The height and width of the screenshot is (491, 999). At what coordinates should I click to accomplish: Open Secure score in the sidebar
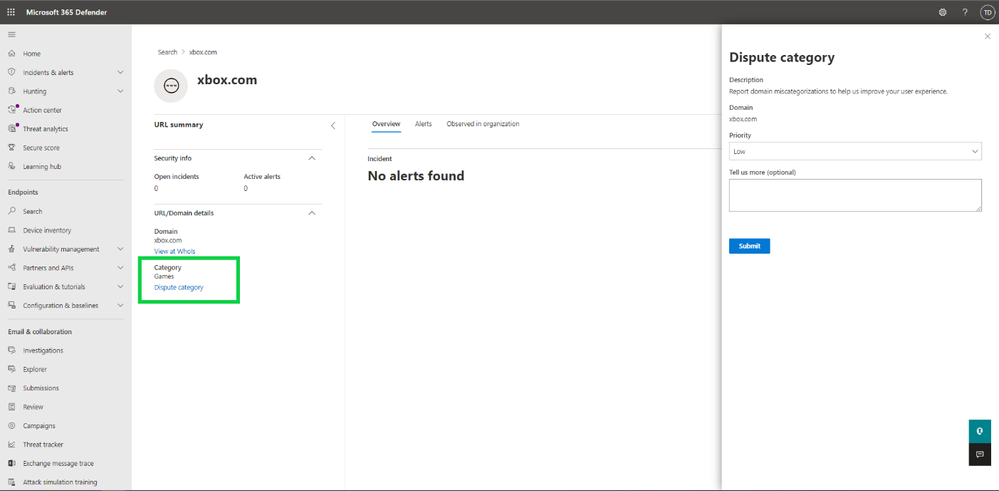pos(41,148)
